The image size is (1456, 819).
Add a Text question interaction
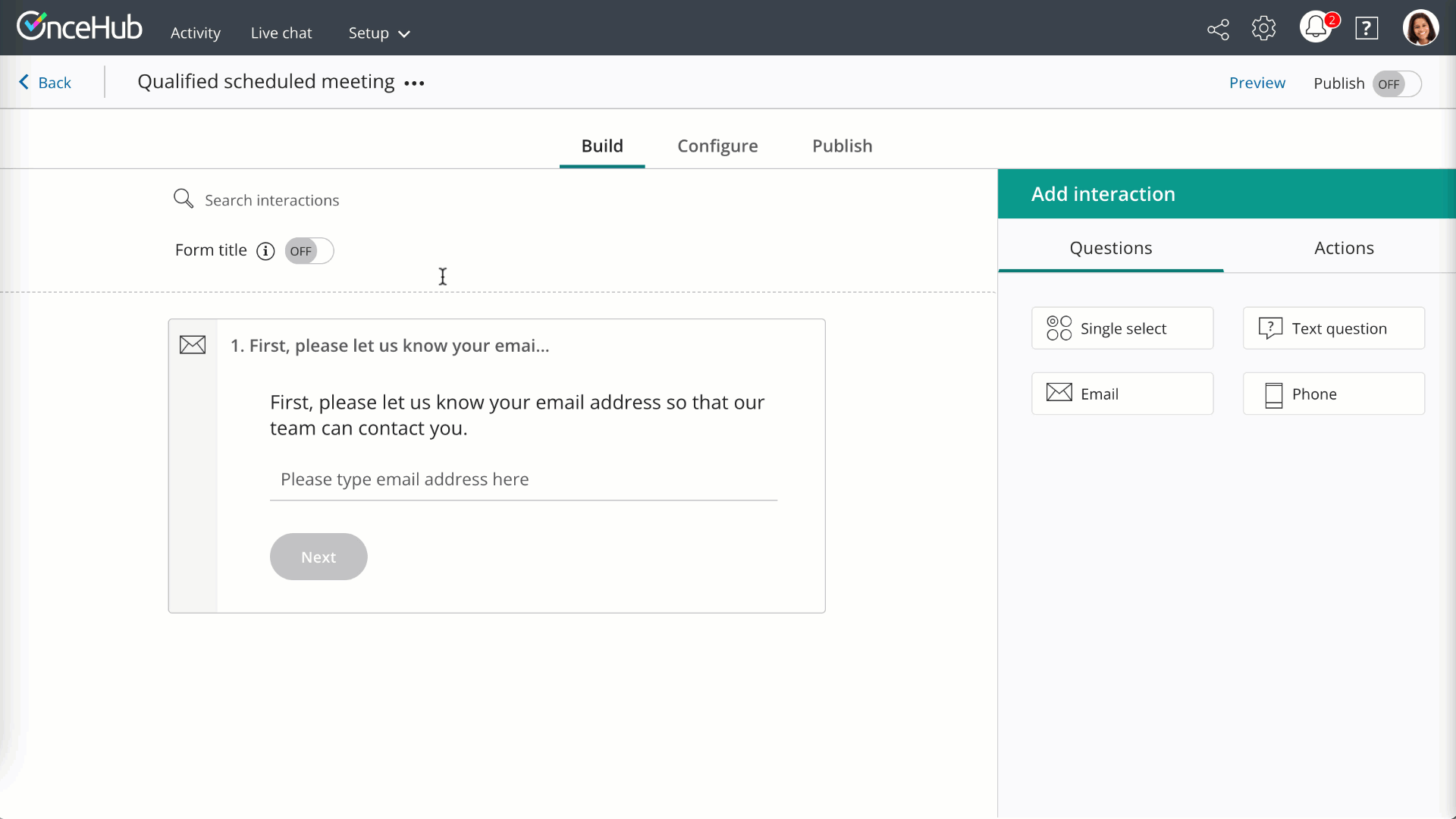pos(1333,328)
